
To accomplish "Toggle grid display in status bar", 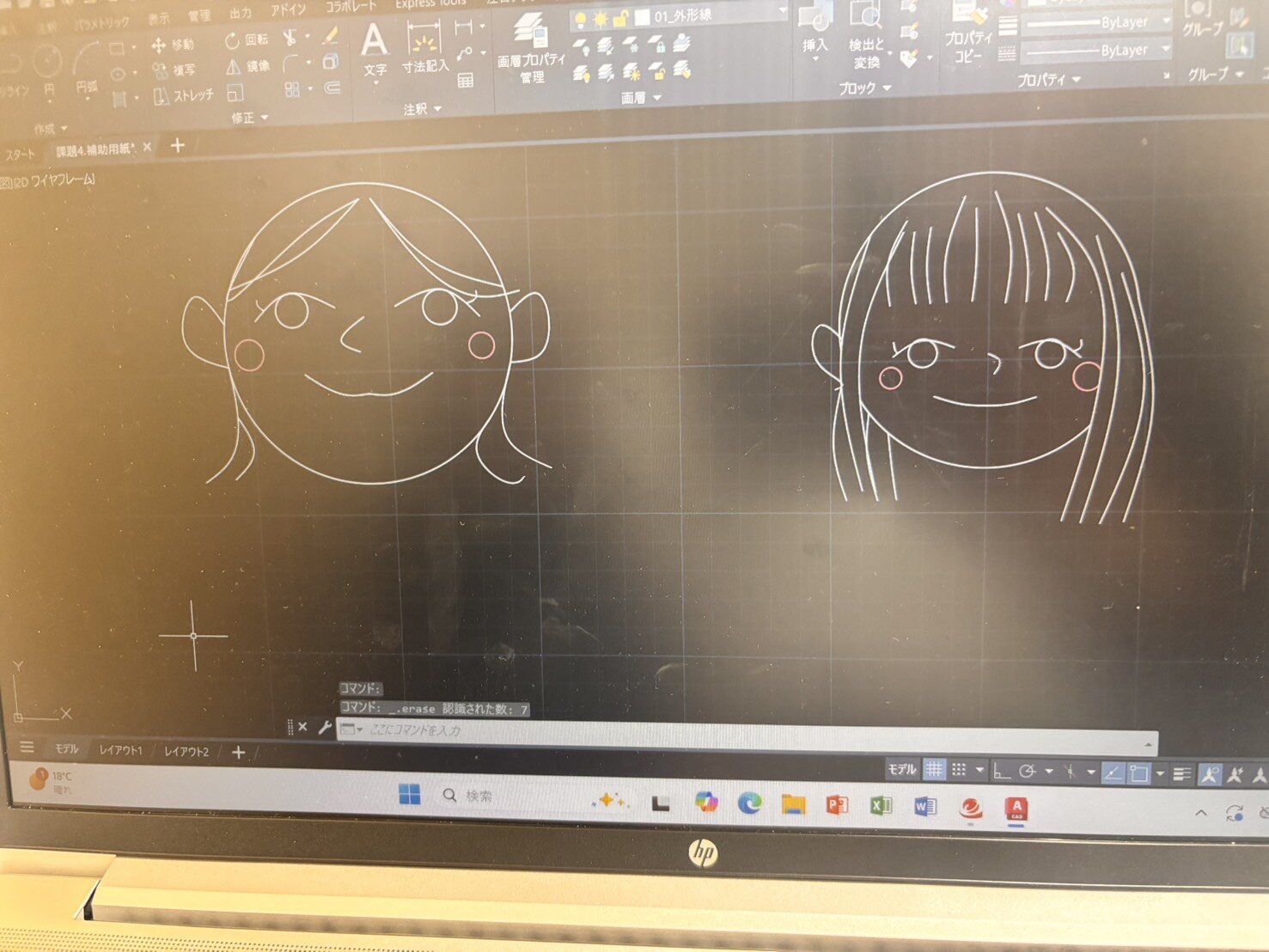I will [934, 770].
